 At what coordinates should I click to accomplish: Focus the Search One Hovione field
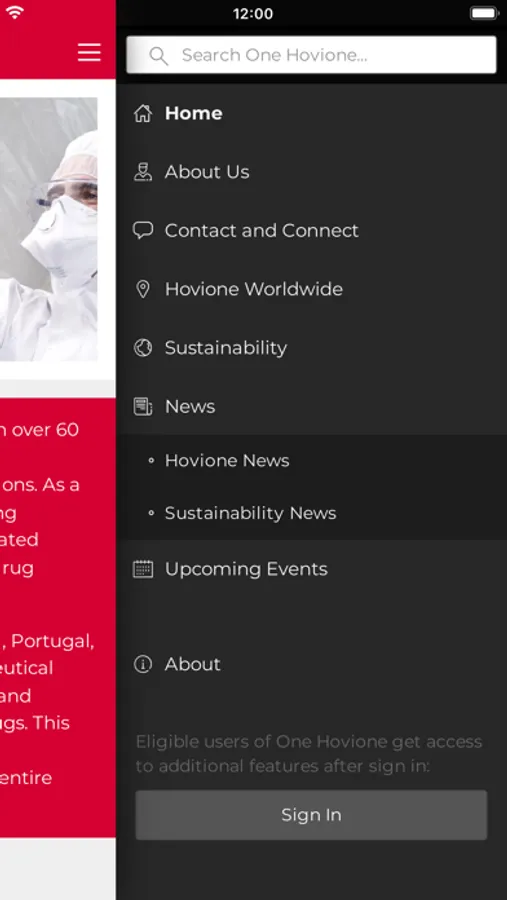(311, 55)
